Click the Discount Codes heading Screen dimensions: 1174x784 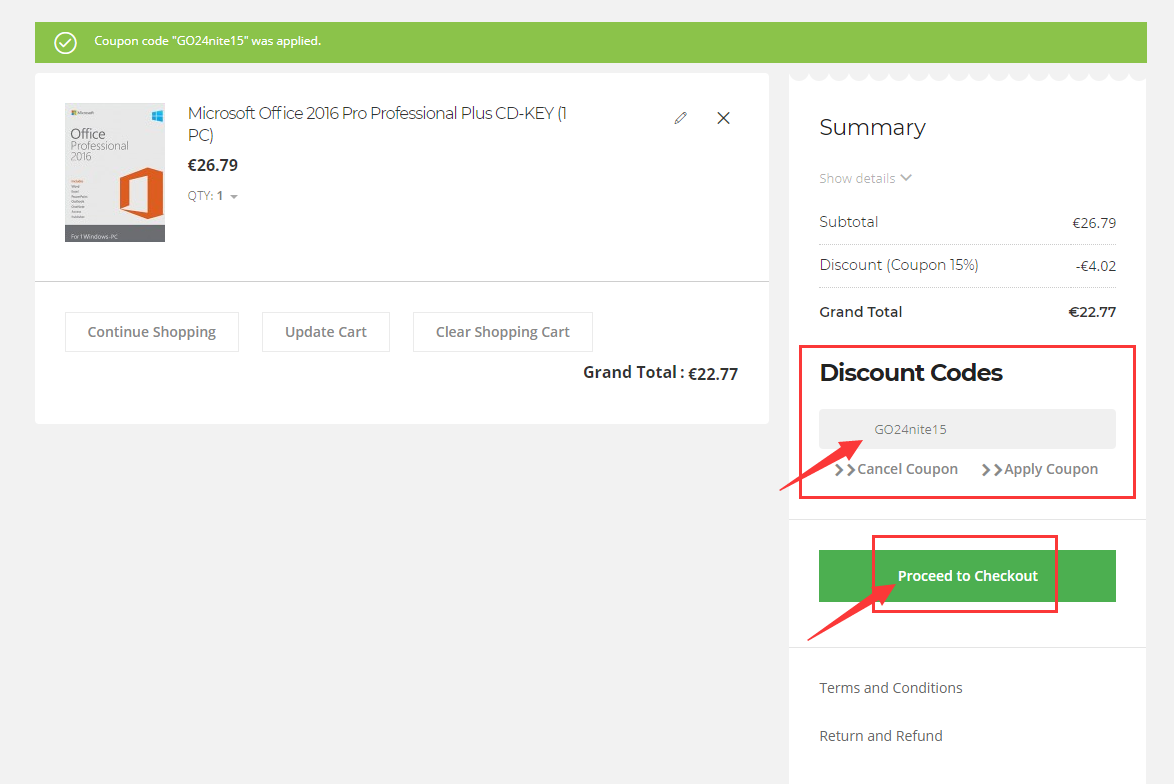click(911, 373)
